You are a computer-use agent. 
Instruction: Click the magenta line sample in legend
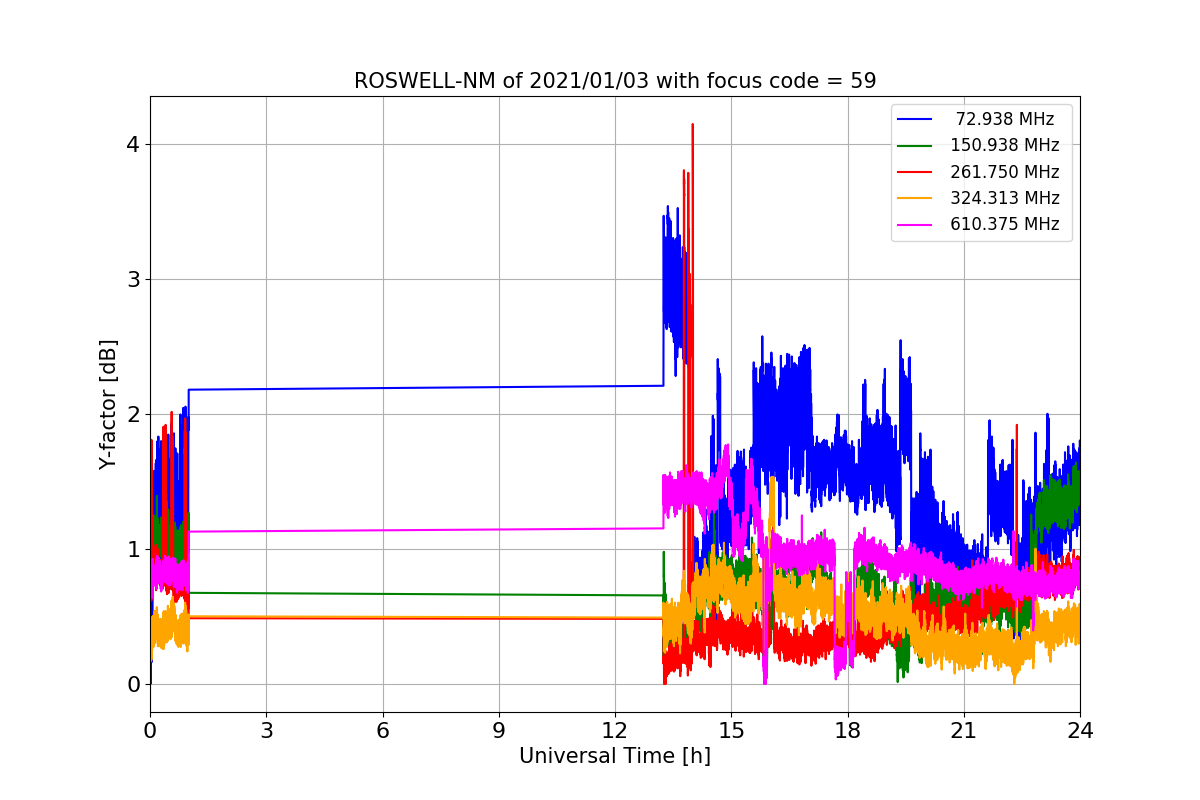[916, 224]
